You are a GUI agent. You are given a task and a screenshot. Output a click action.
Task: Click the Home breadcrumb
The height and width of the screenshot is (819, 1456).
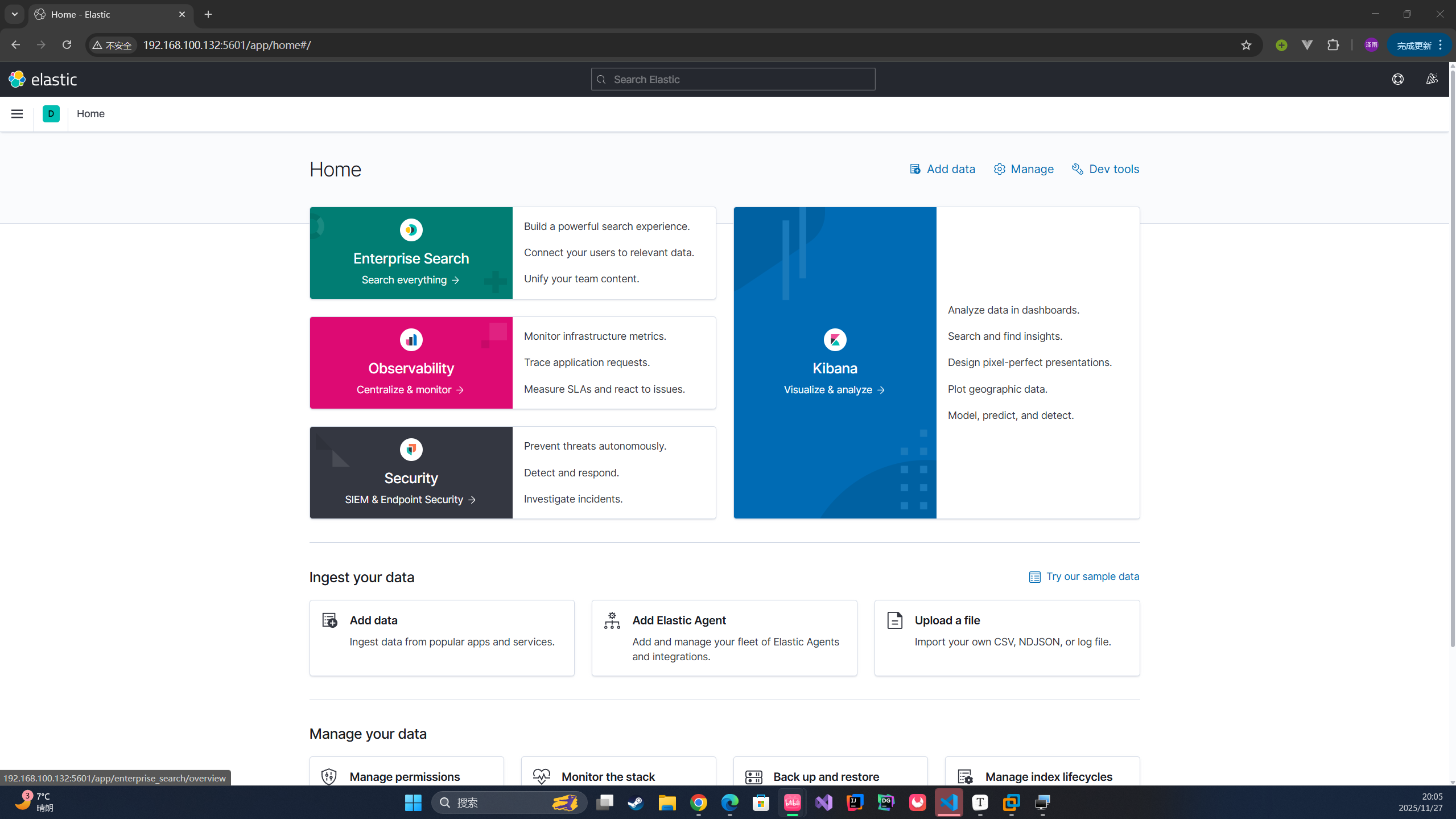point(90,114)
